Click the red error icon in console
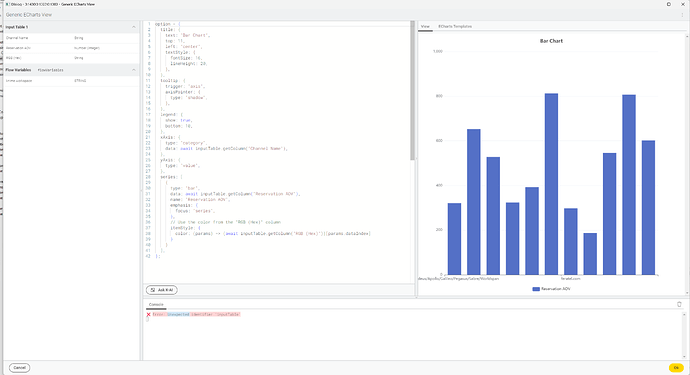The image size is (690, 375). click(148, 315)
